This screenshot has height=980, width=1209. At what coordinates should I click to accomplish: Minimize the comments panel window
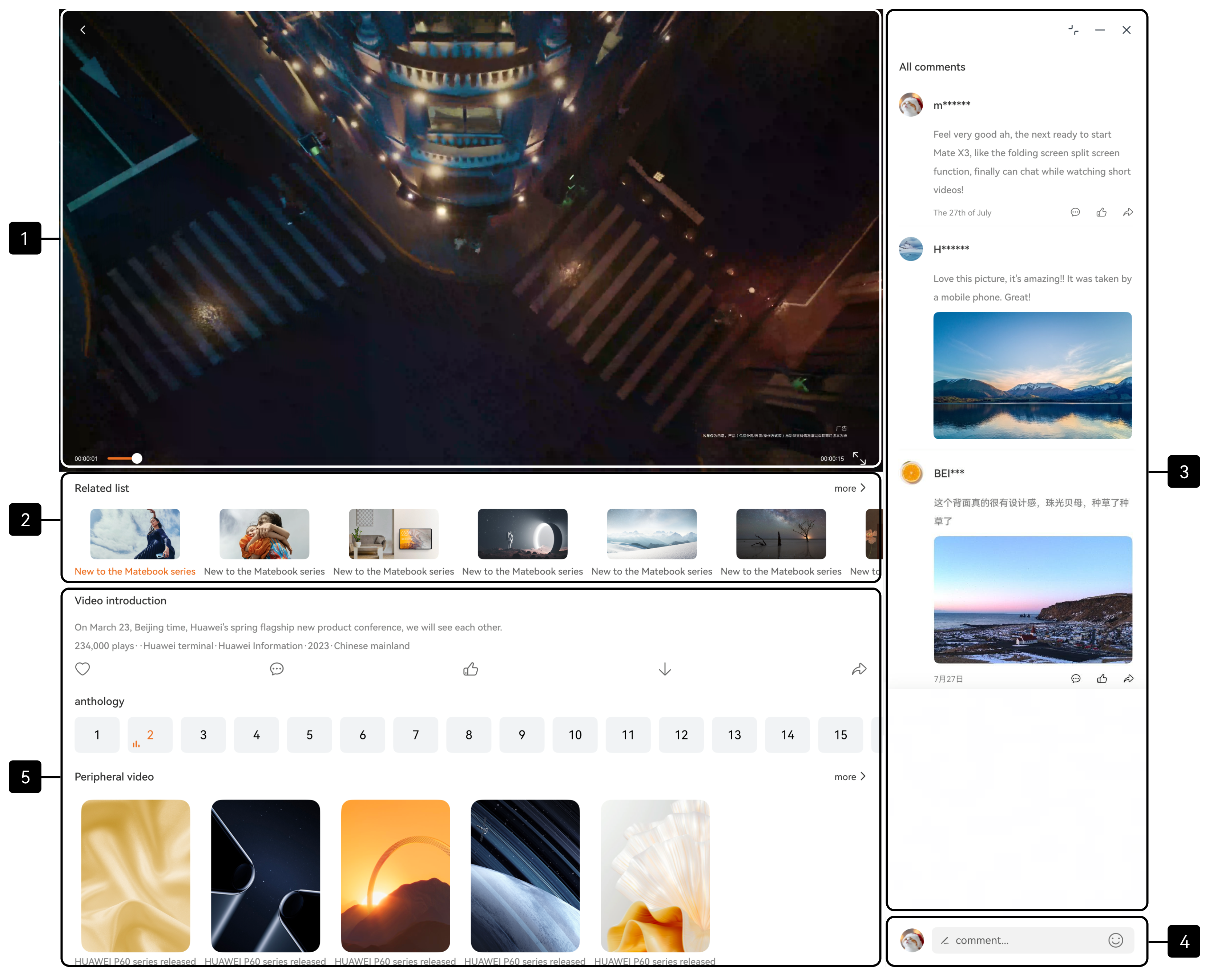1100,30
